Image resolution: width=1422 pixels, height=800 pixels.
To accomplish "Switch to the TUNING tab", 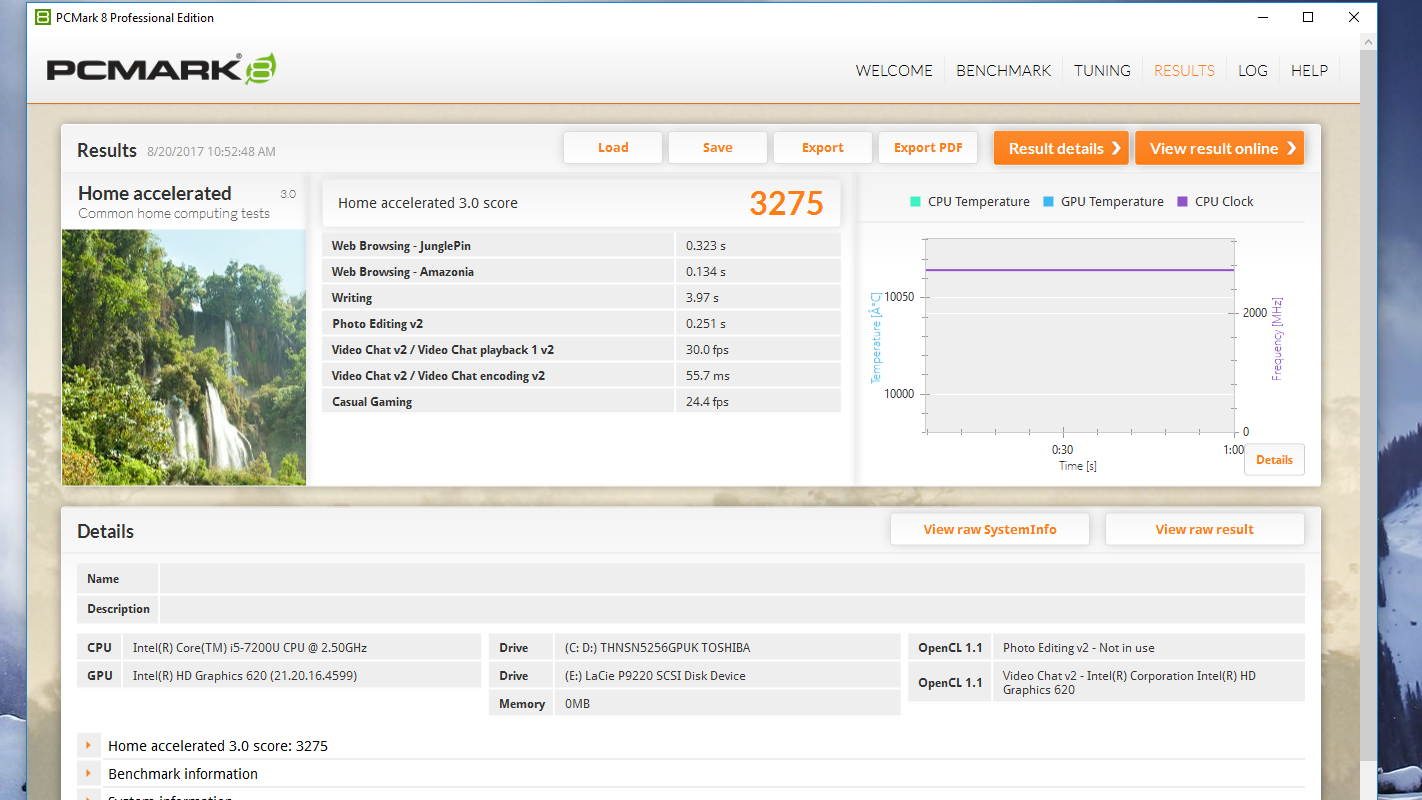I will [1102, 70].
